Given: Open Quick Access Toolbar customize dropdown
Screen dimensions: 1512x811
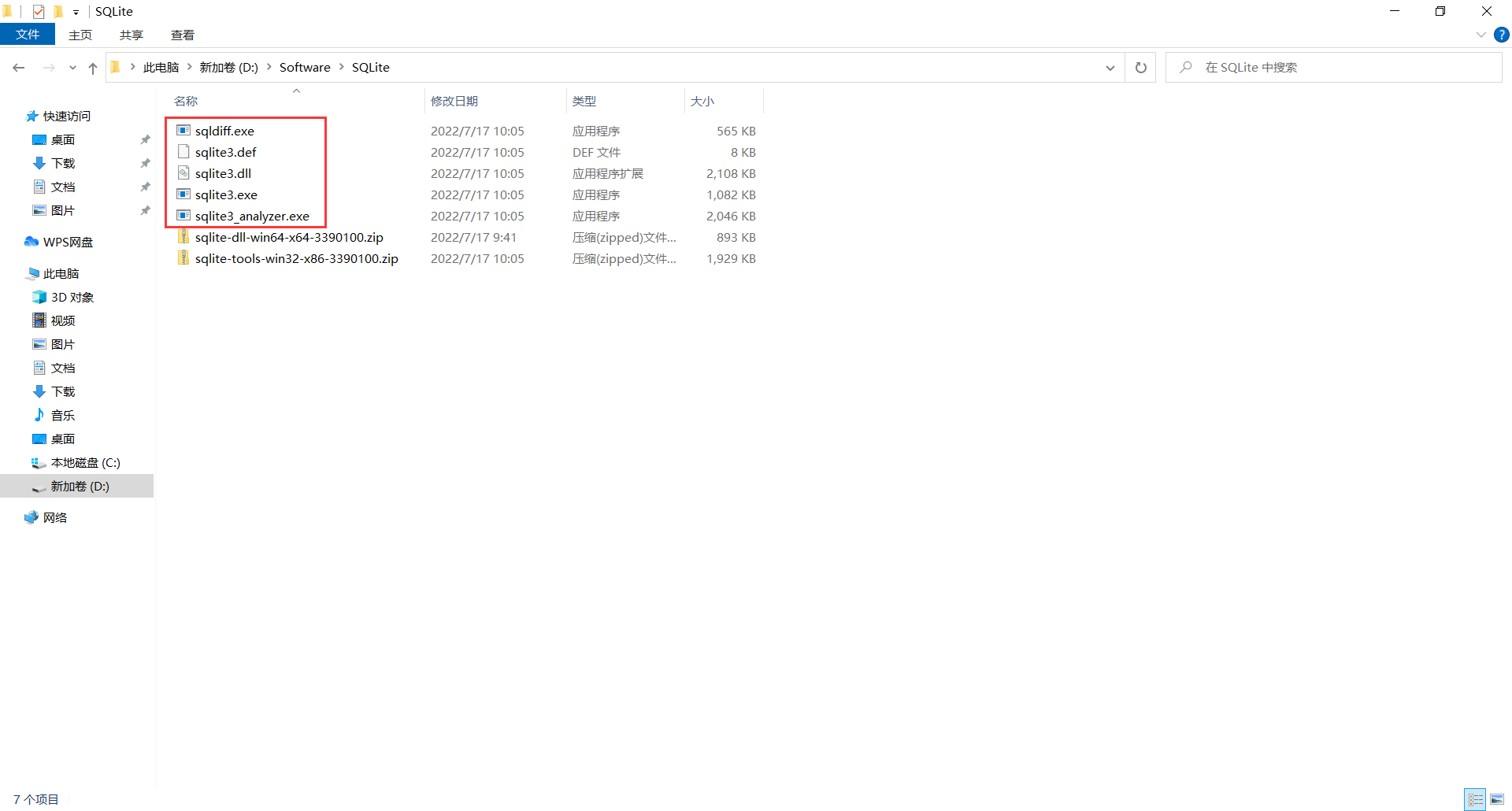Looking at the screenshot, I should click(76, 12).
